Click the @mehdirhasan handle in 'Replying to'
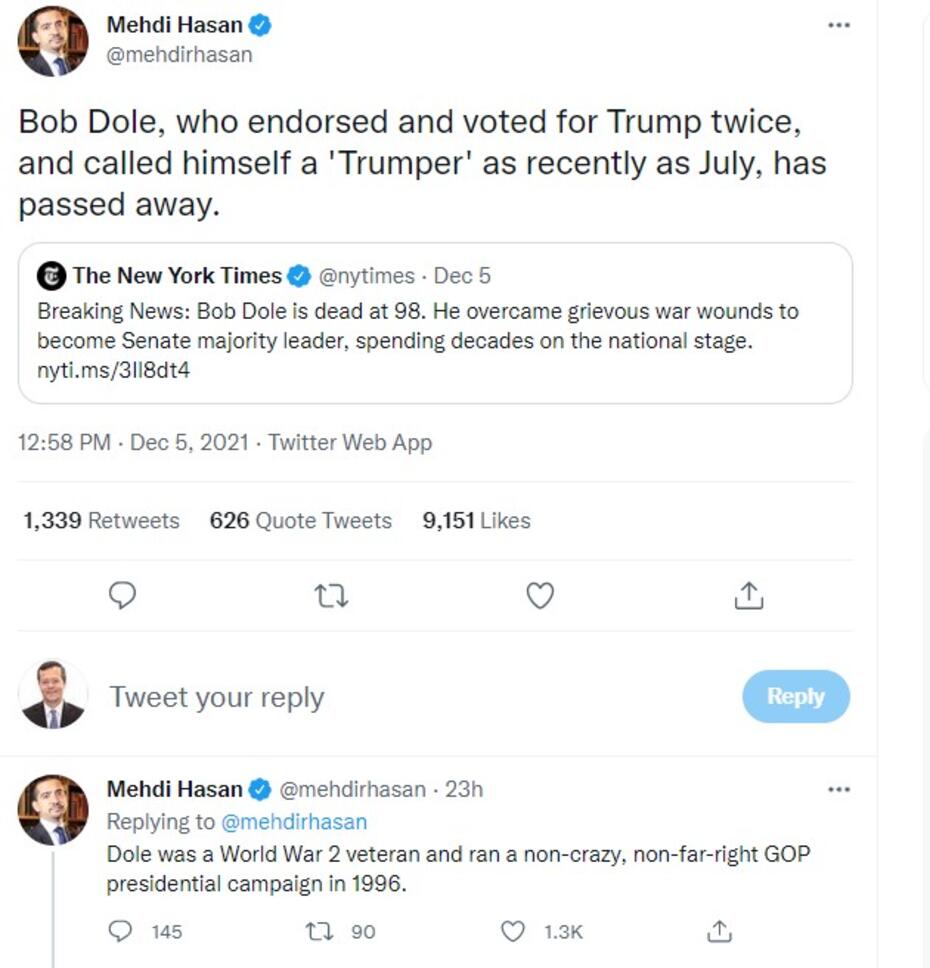 (x=293, y=822)
